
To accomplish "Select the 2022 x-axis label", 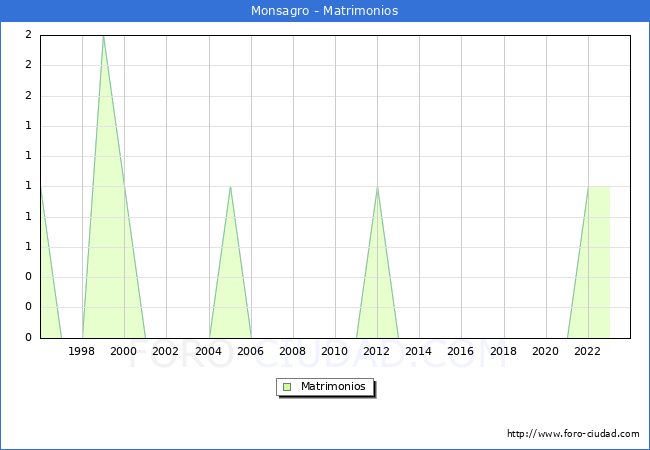I will (x=588, y=351).
